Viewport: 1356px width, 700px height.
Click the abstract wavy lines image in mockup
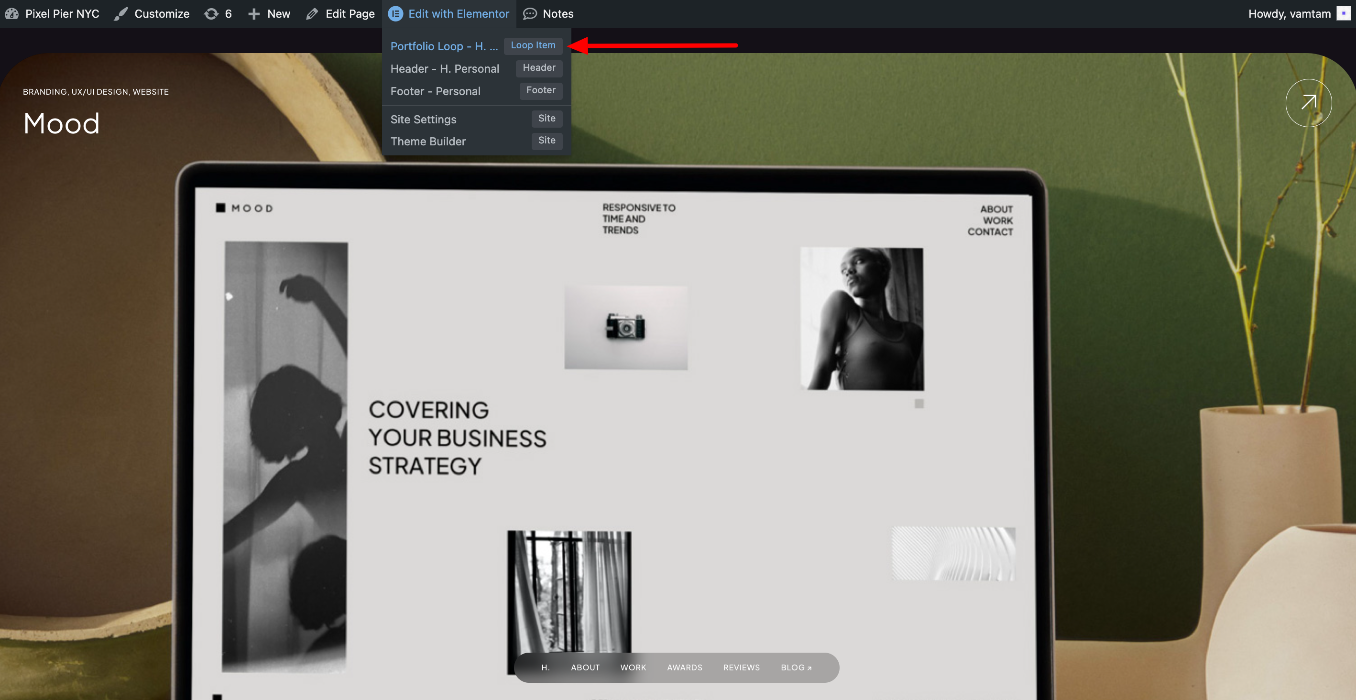(954, 554)
